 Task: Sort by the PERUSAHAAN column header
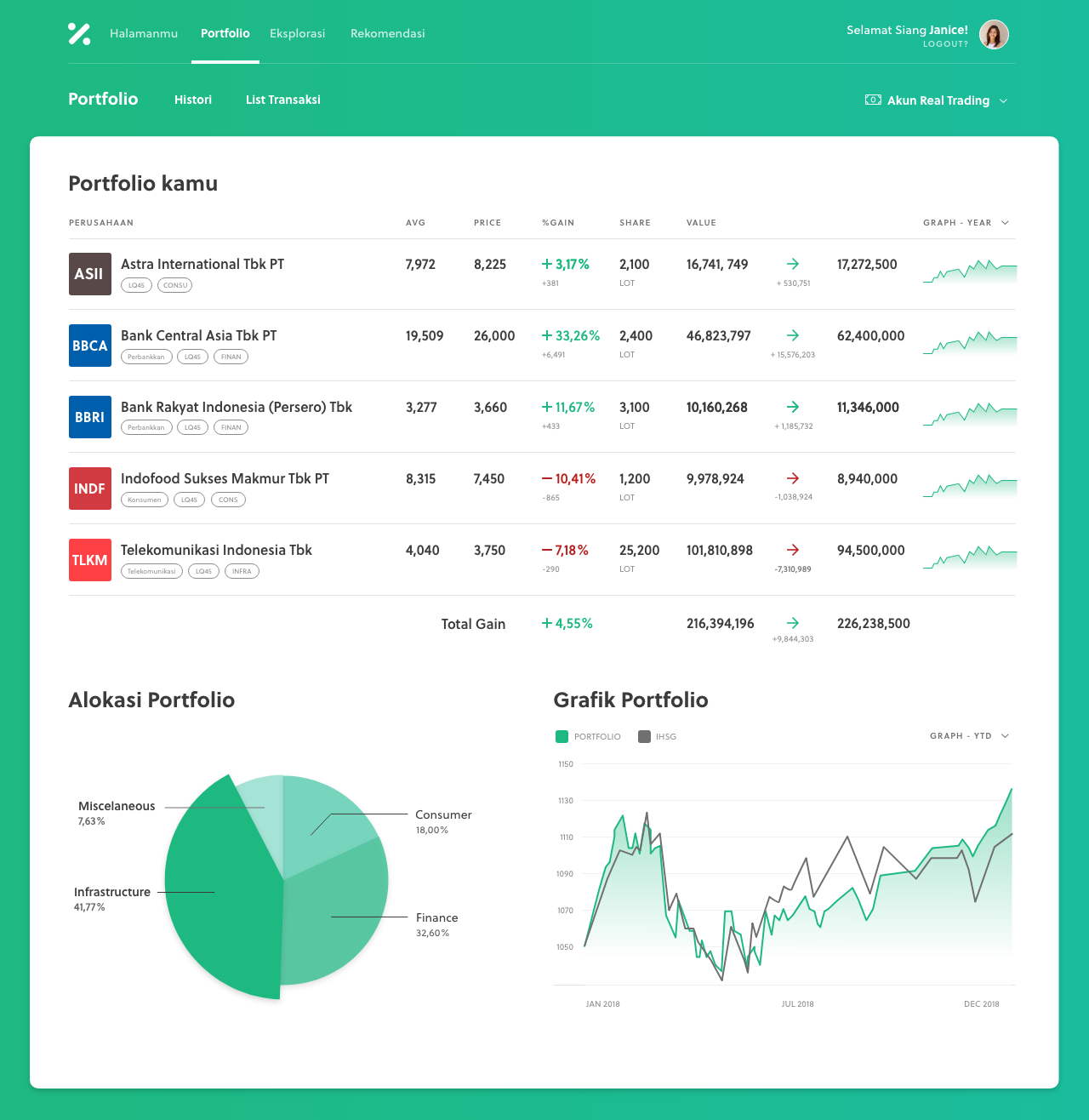(x=101, y=223)
